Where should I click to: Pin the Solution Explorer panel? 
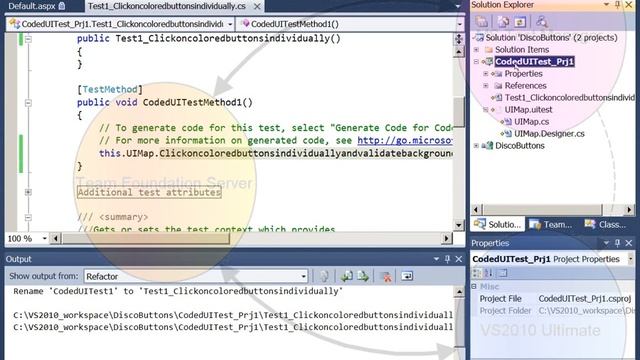click(x=618, y=4)
